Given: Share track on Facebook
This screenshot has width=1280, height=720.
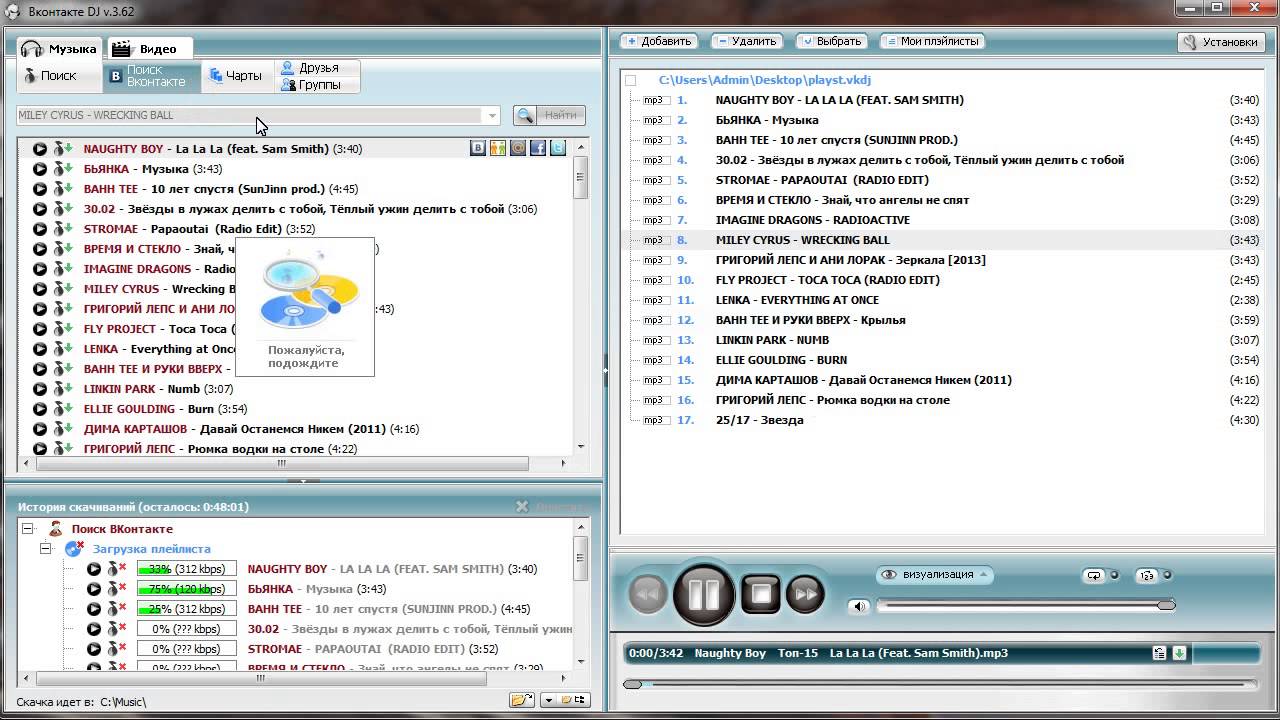Looking at the screenshot, I should click(x=538, y=148).
